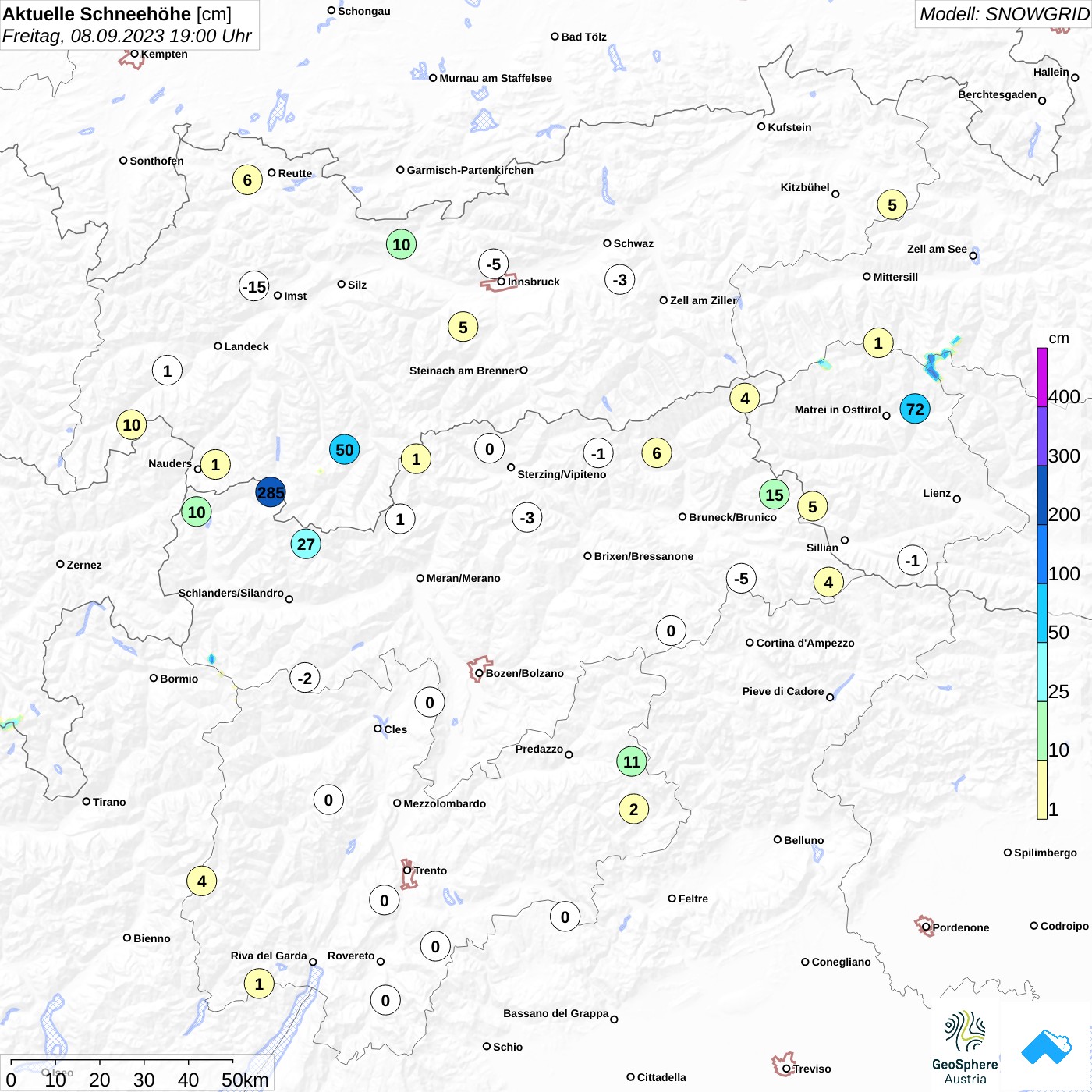
Task: Click the -5 marker above Innsbruck
Action: [494, 264]
